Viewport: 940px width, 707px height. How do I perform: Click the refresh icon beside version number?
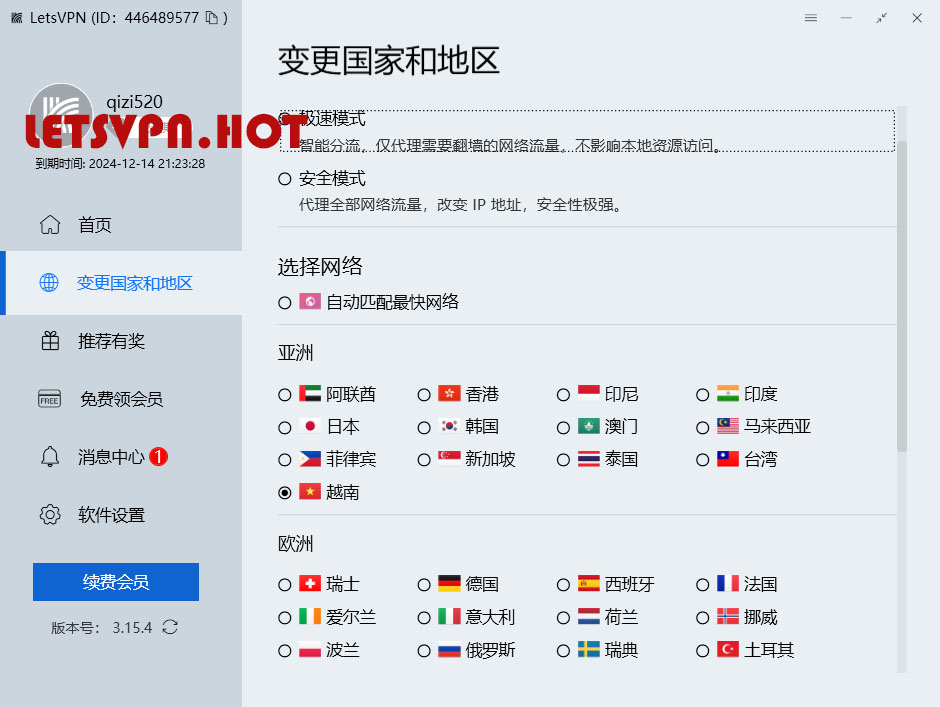[x=170, y=628]
